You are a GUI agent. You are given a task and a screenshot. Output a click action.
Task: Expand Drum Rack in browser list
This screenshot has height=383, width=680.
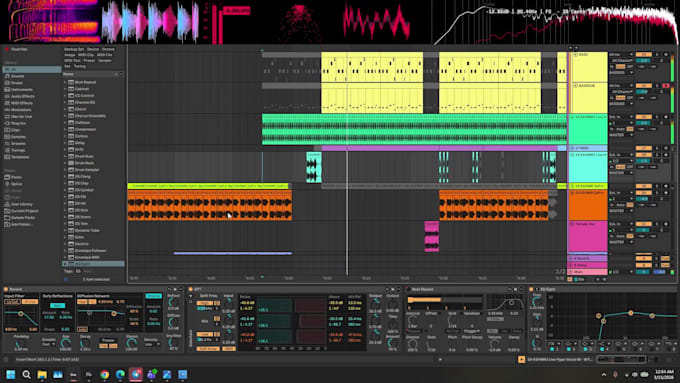65,163
